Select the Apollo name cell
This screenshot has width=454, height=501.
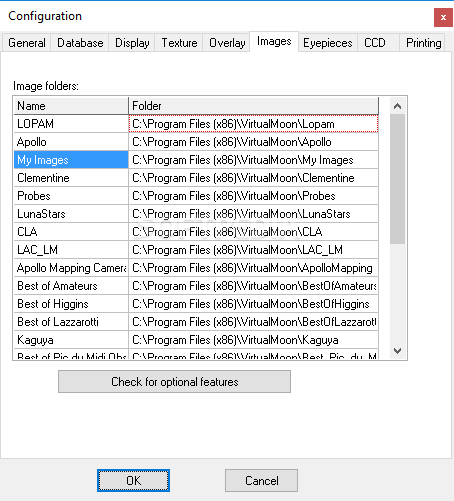point(71,142)
